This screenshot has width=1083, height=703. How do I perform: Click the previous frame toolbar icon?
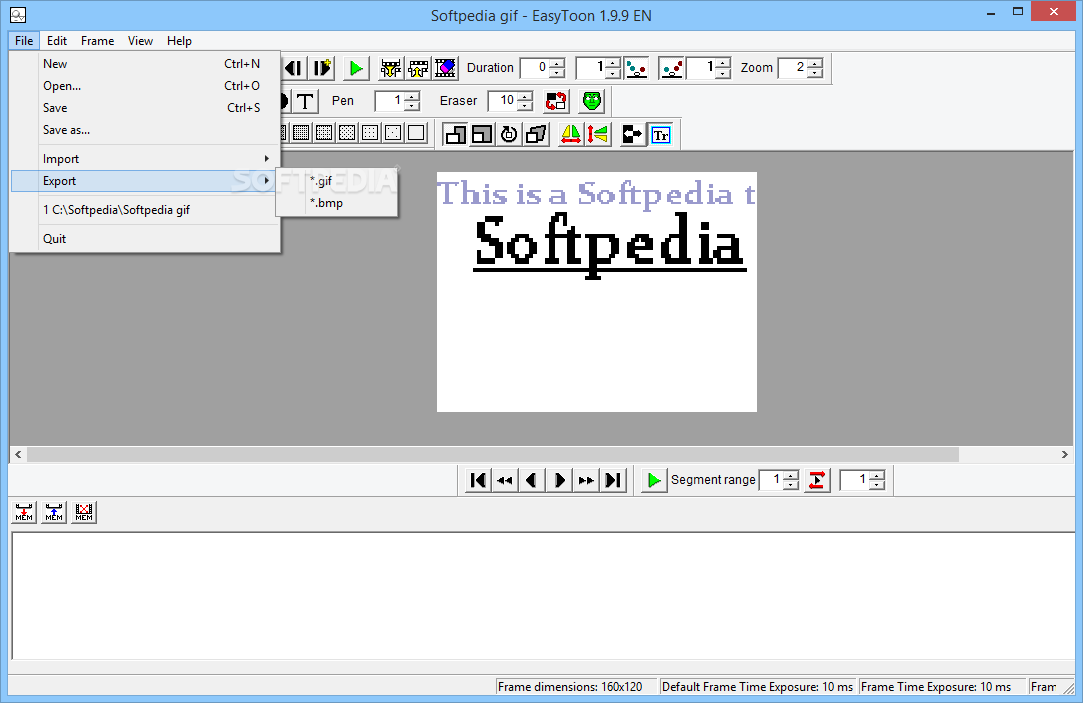pyautogui.click(x=294, y=68)
